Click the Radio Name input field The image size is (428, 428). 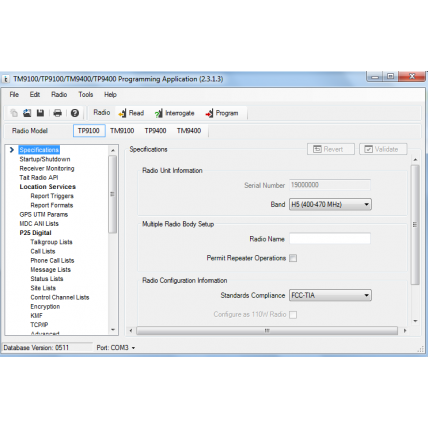tap(330, 239)
